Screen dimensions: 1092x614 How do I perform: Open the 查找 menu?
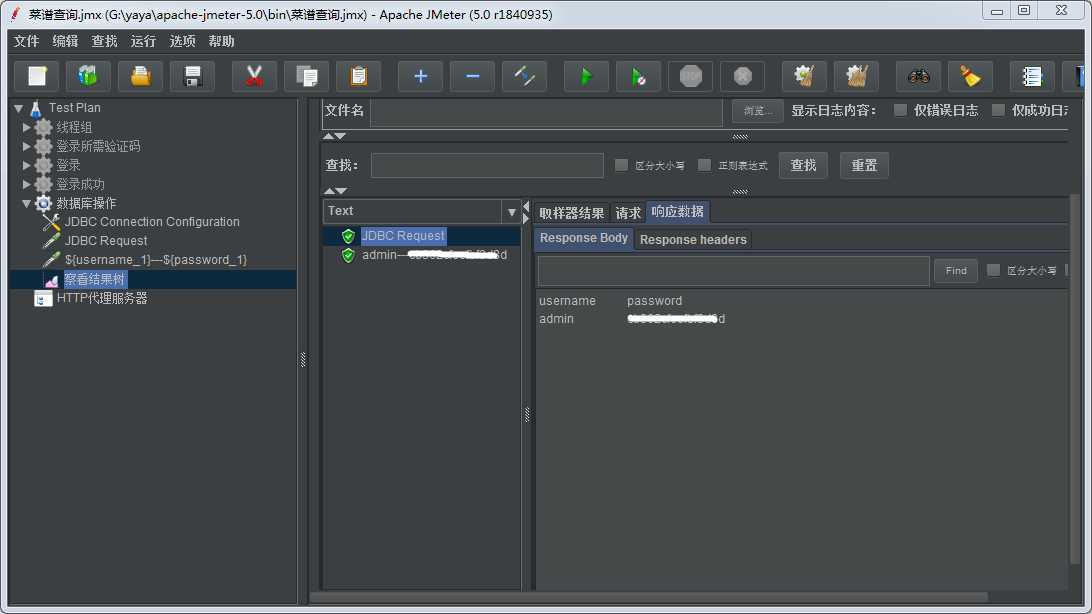[x=104, y=41]
